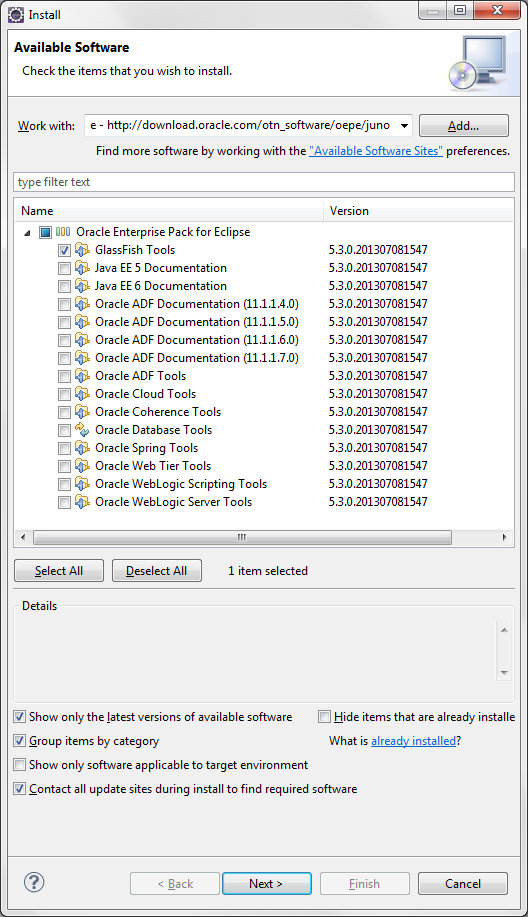Screen dimensions: 528x917
Task: Click the help question mark icon
Action: [34, 882]
